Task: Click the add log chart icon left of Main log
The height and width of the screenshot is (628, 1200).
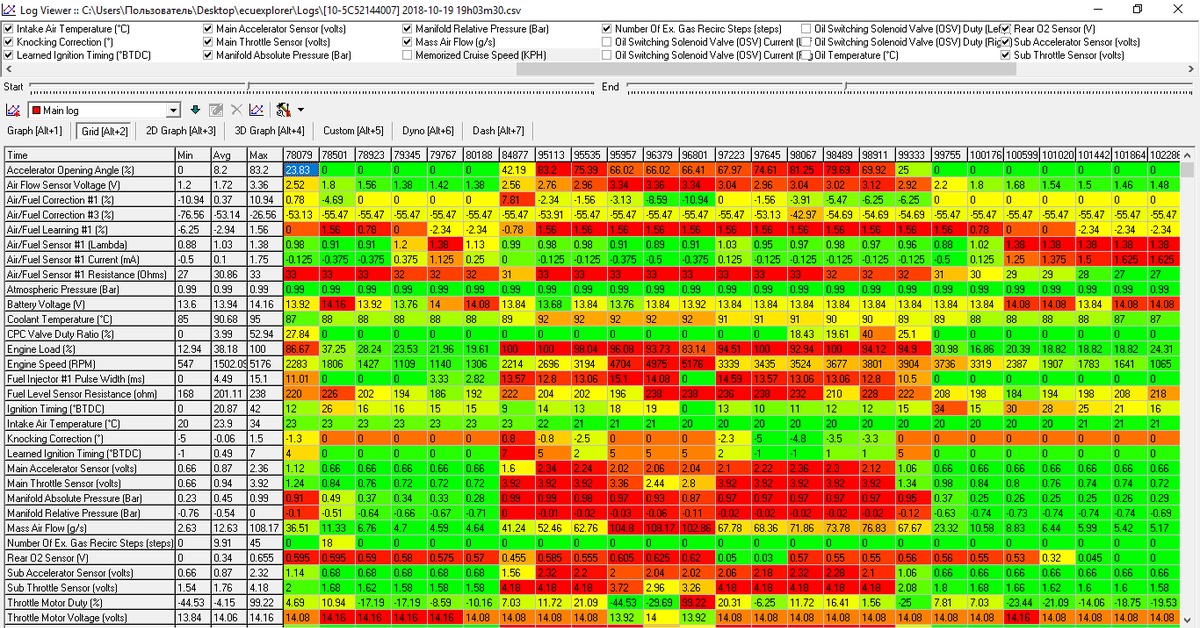Action: (14, 110)
